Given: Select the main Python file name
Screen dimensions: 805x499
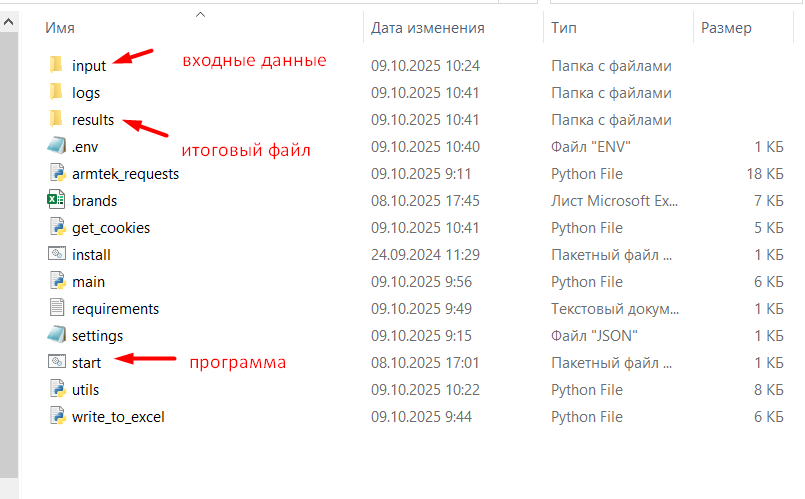Looking at the screenshot, I should click(88, 282).
